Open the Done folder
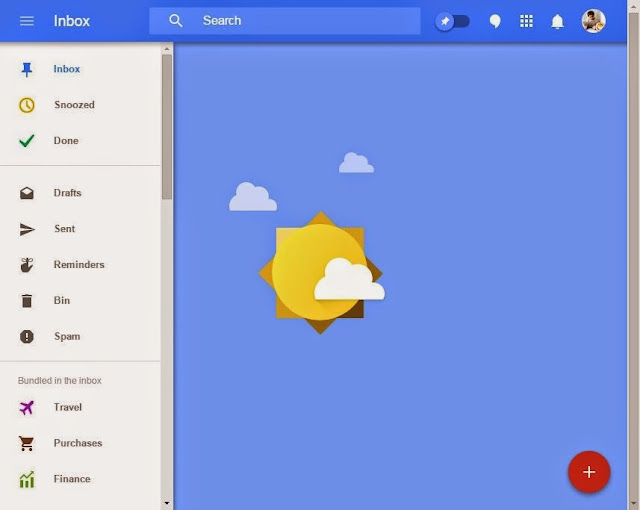640x510 pixels. coord(66,141)
